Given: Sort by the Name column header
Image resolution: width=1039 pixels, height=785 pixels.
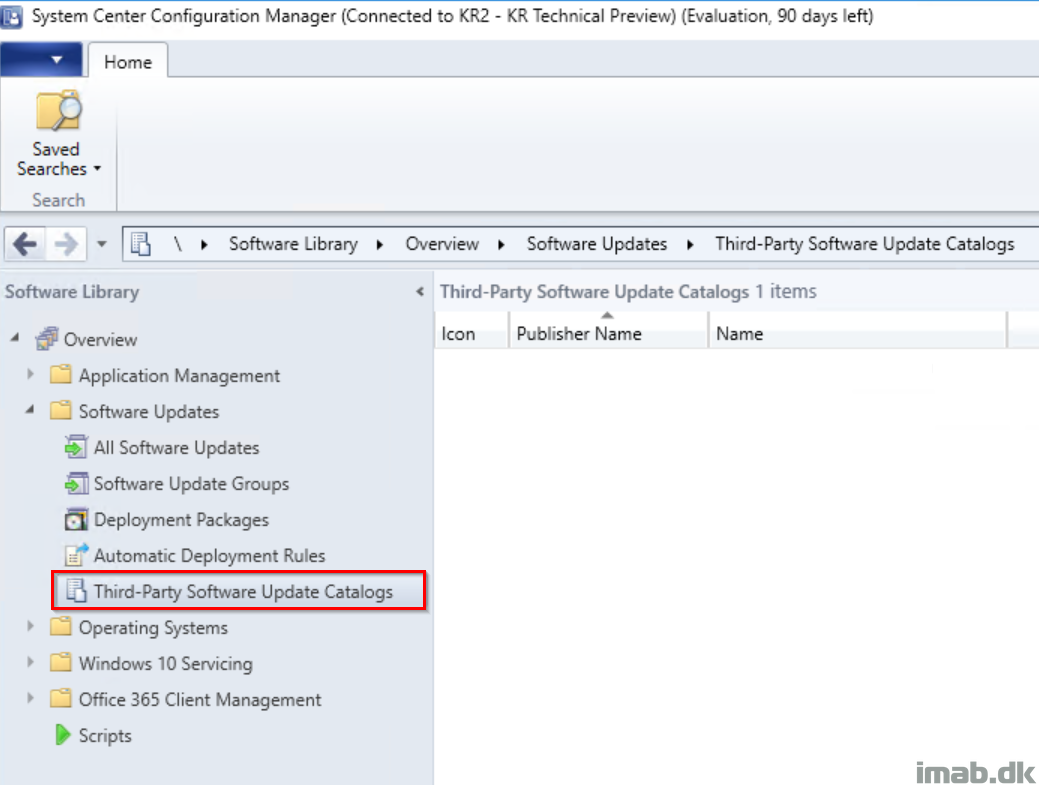Looking at the screenshot, I should coord(857,333).
